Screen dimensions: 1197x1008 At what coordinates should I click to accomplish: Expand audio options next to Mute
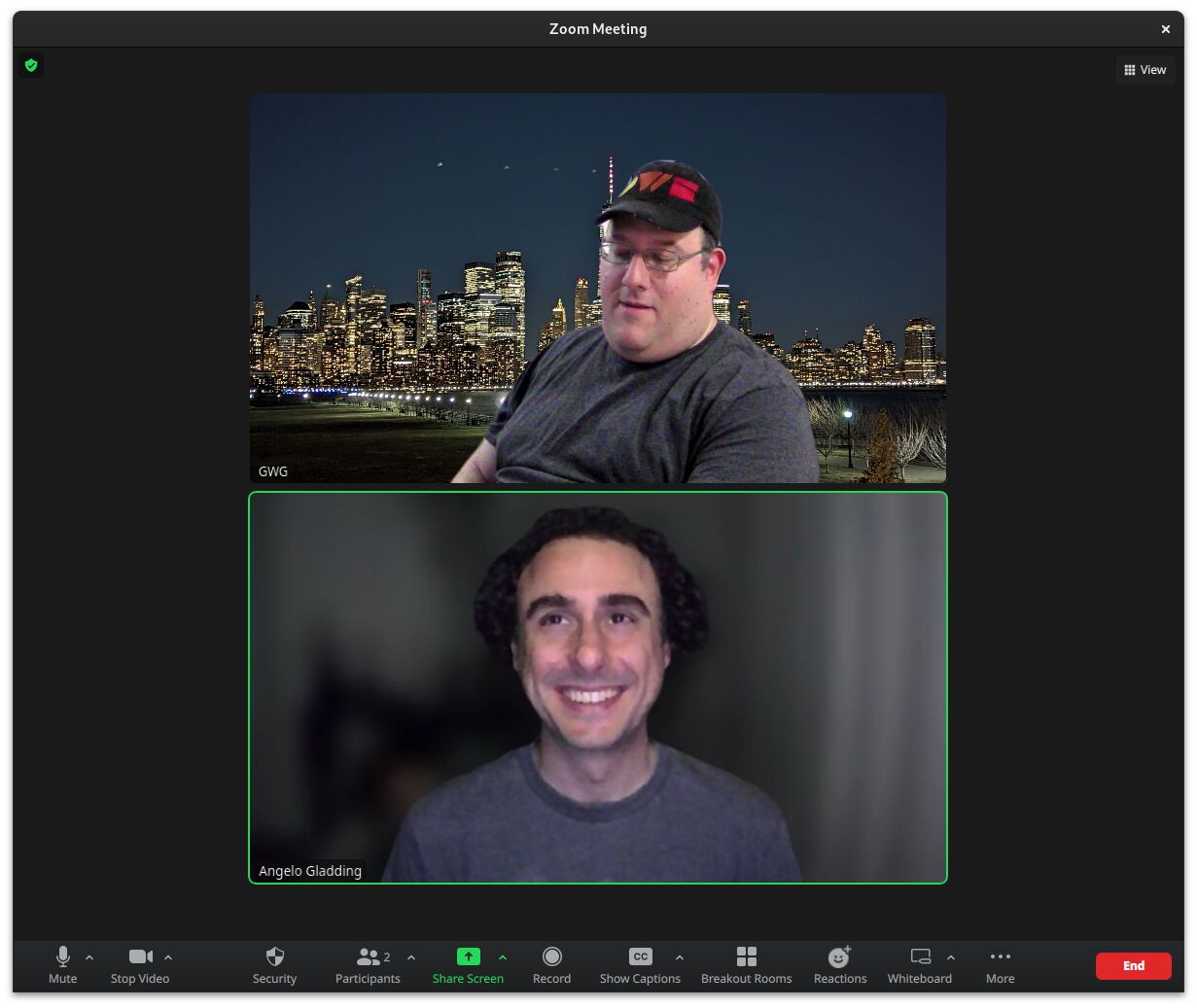point(89,957)
